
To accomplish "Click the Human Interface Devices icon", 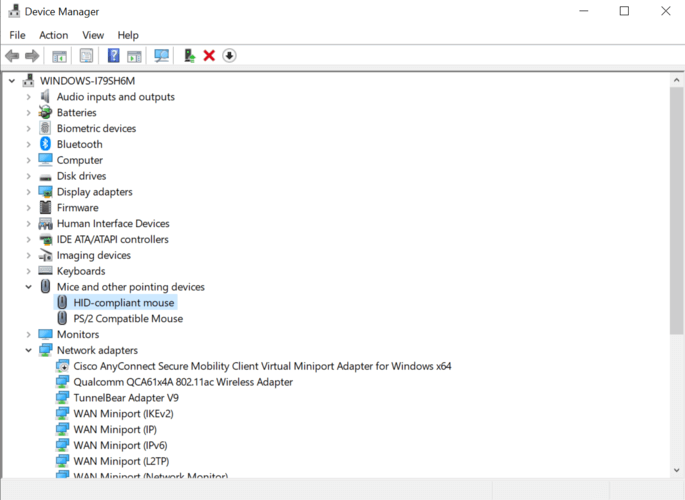I will (x=45, y=224).
